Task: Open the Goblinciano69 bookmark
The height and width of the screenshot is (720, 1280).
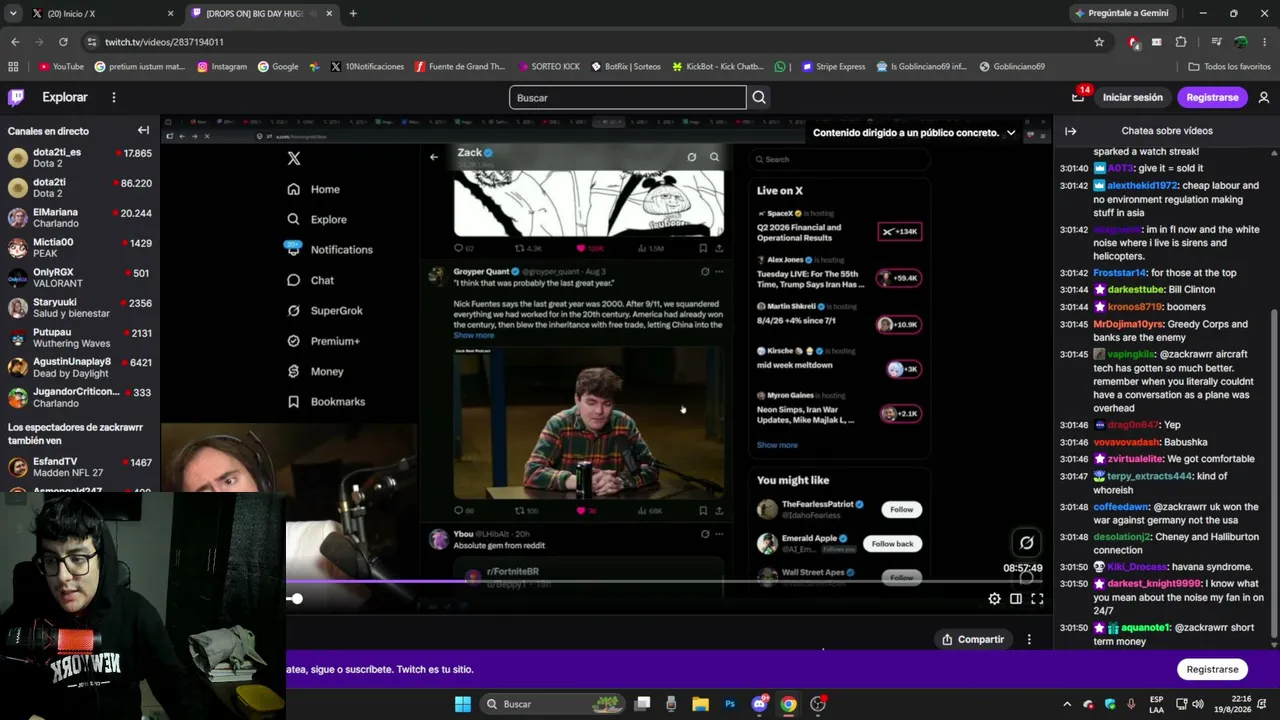Action: point(1012,67)
